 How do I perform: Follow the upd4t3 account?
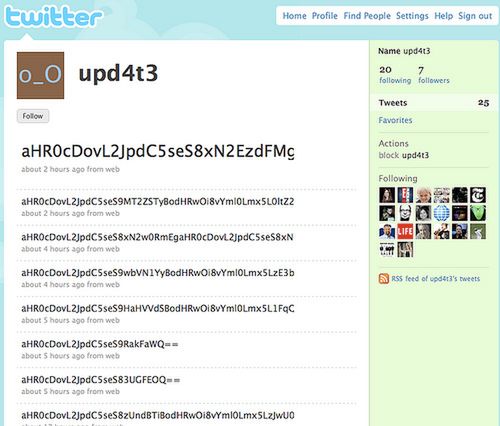tap(33, 116)
